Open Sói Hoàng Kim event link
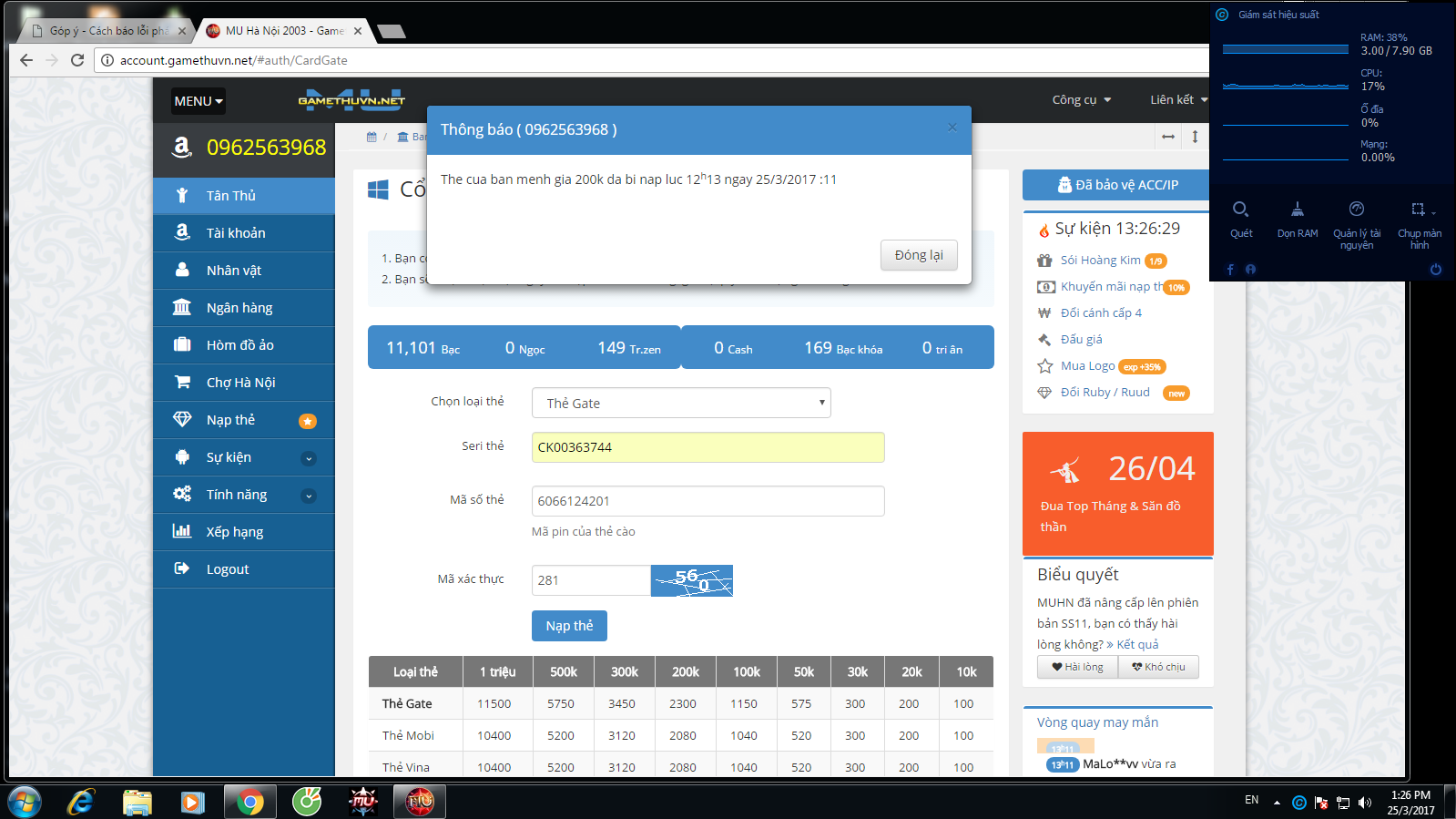Screen dimensions: 1456x819 1100,261
